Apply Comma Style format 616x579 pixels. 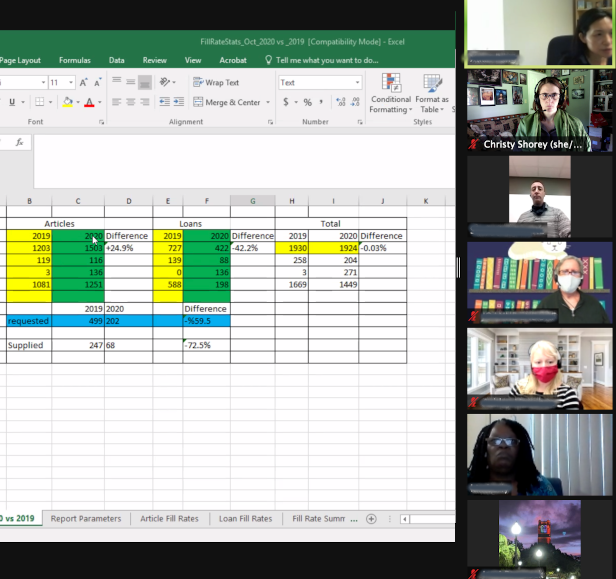click(x=321, y=102)
